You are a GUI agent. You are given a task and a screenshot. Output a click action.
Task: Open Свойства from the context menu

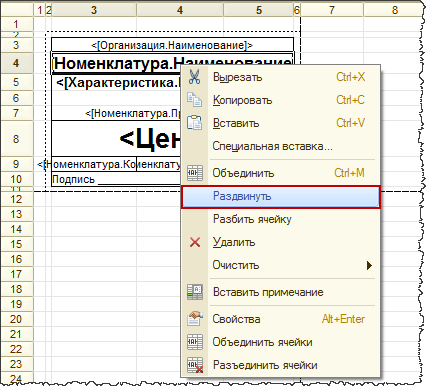coord(280,319)
